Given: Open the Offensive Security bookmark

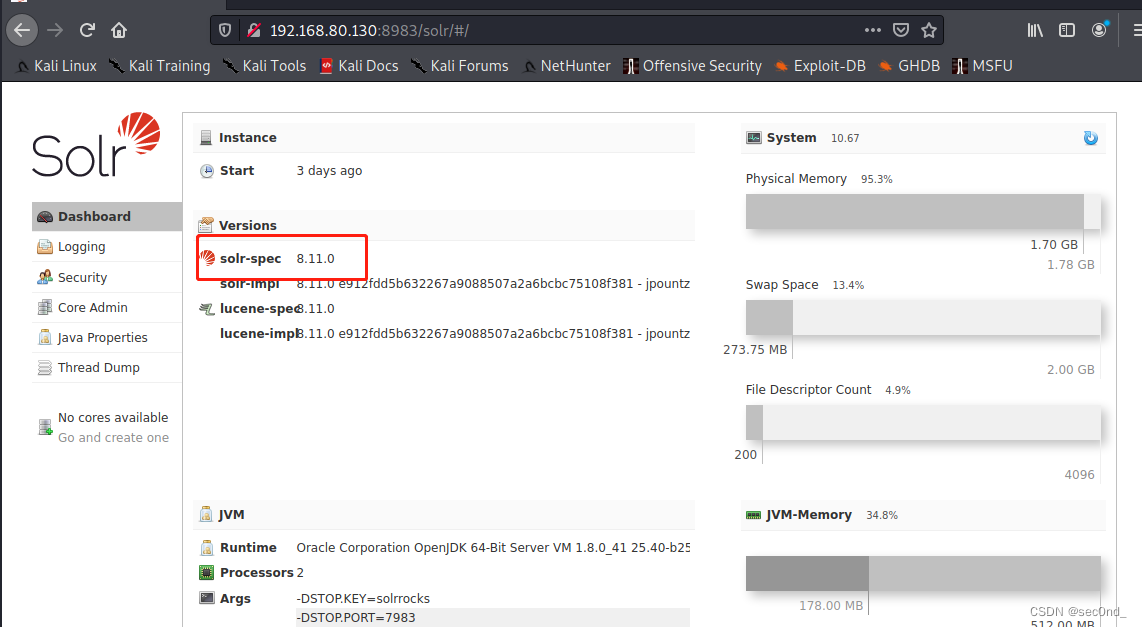Looking at the screenshot, I should (693, 66).
